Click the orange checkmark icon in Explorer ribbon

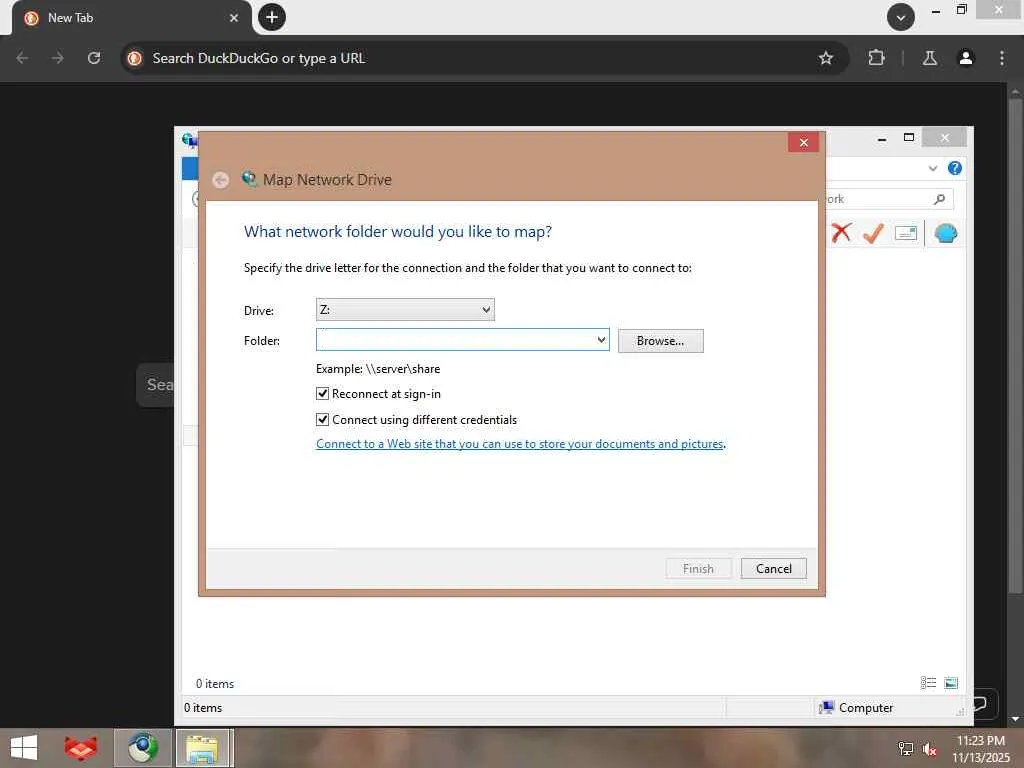tap(873, 232)
